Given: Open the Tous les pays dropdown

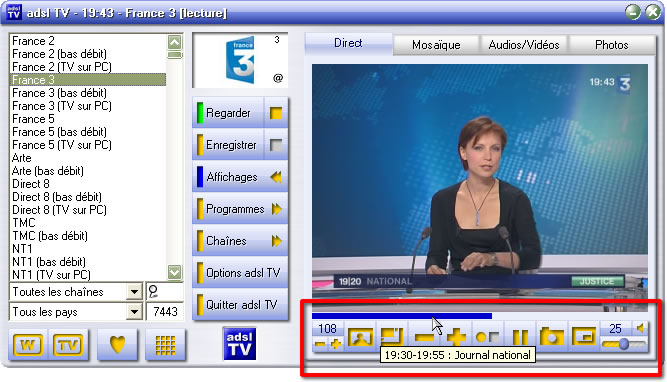Looking at the screenshot, I should [134, 312].
